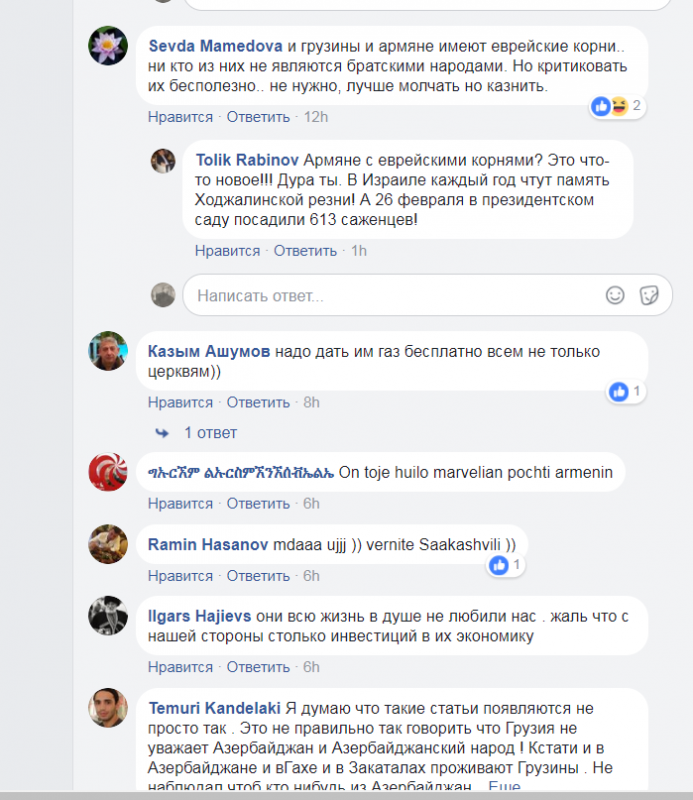Screen dimensions: 693x800
Task: Open Sevda Mamedova's lotus profile picture
Action: pos(108,45)
